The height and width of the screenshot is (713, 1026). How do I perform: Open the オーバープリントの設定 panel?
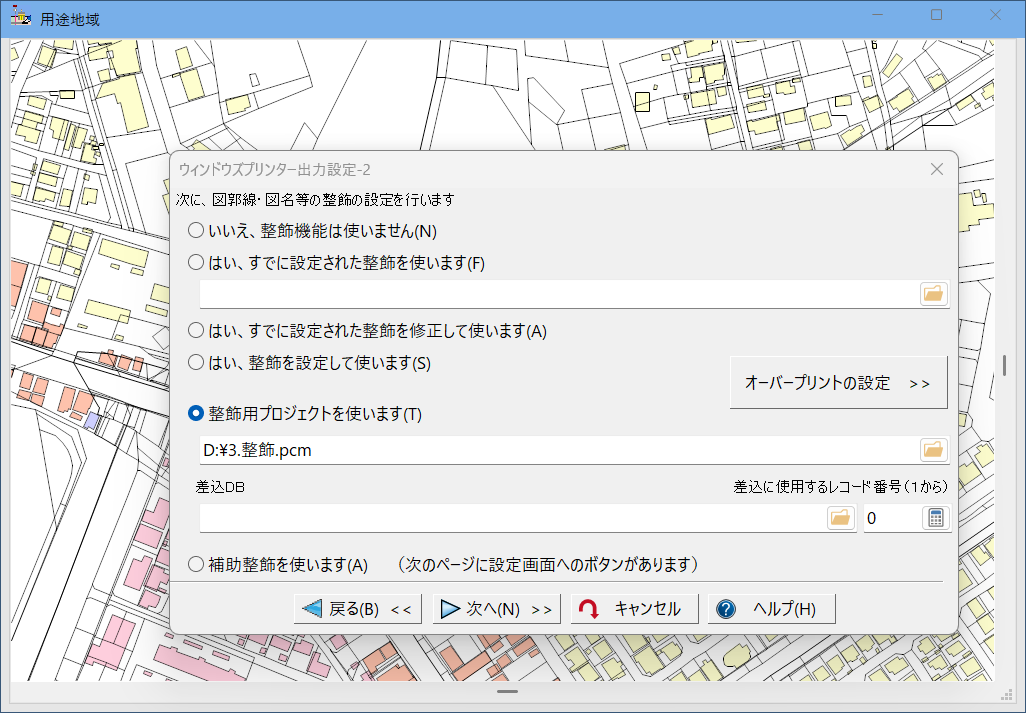pyautogui.click(x=838, y=383)
